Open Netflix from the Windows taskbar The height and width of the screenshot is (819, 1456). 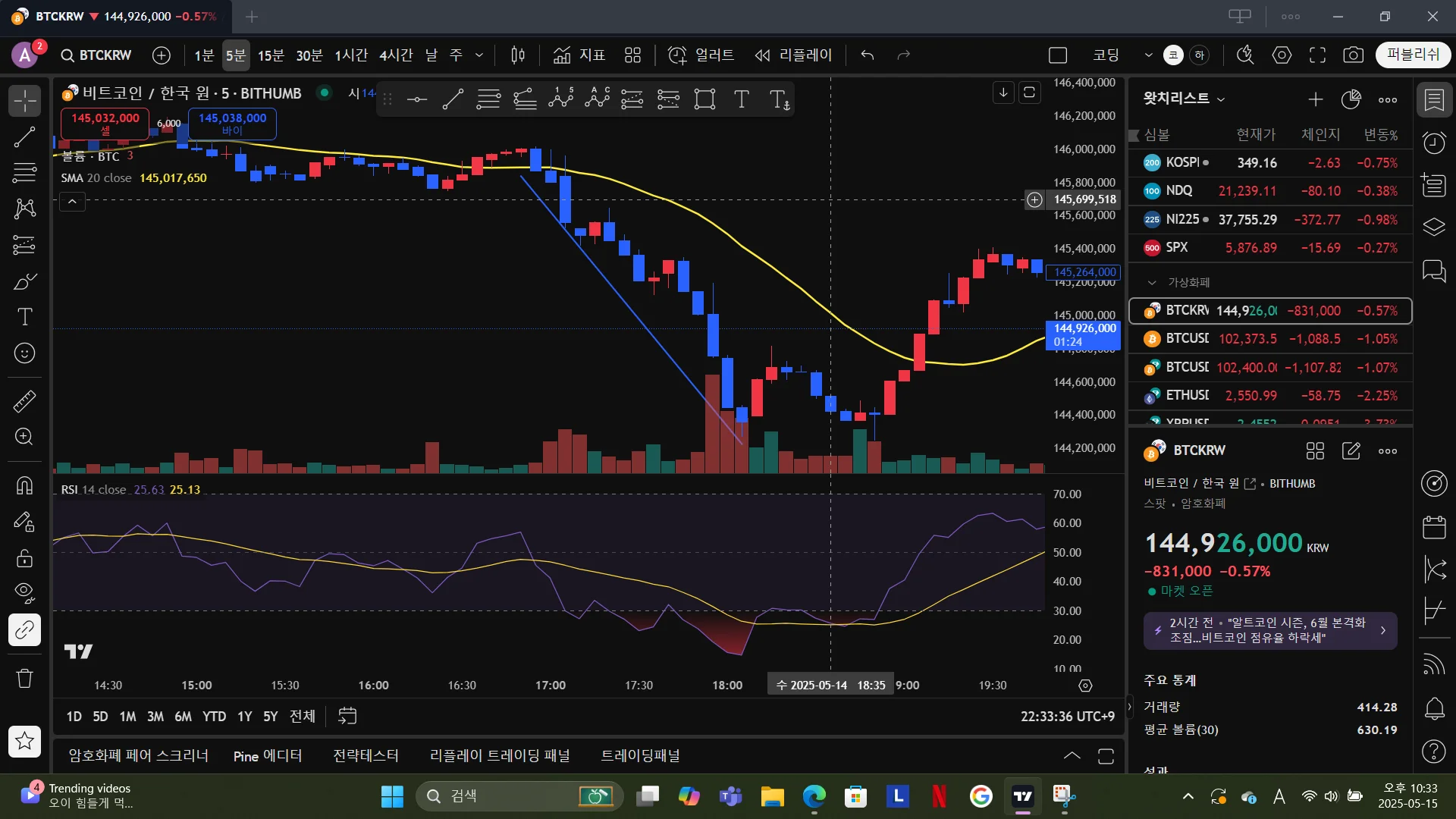tap(939, 796)
